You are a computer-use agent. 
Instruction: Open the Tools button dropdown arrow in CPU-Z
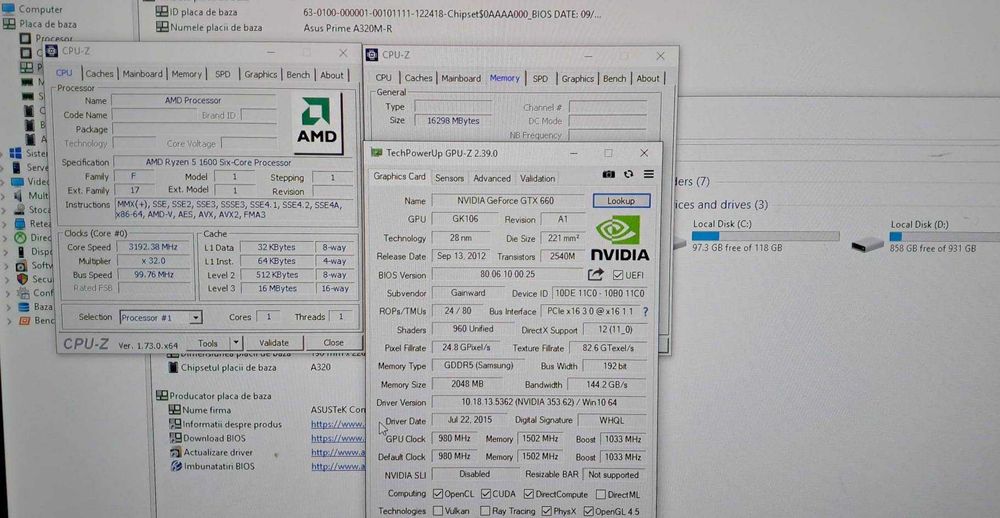point(236,343)
